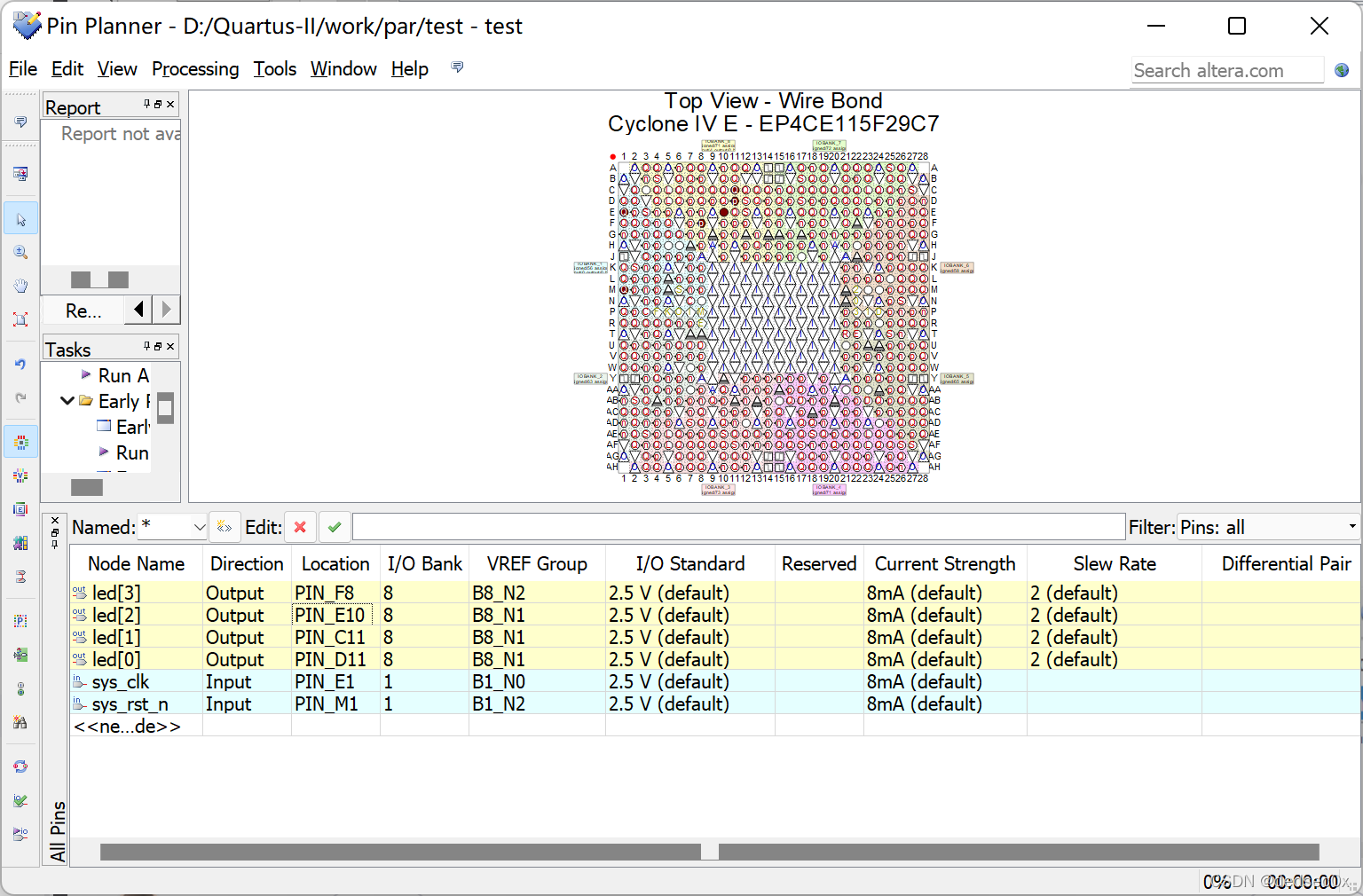1363x896 pixels.
Task: Open the Tools menu
Action: pos(275,69)
